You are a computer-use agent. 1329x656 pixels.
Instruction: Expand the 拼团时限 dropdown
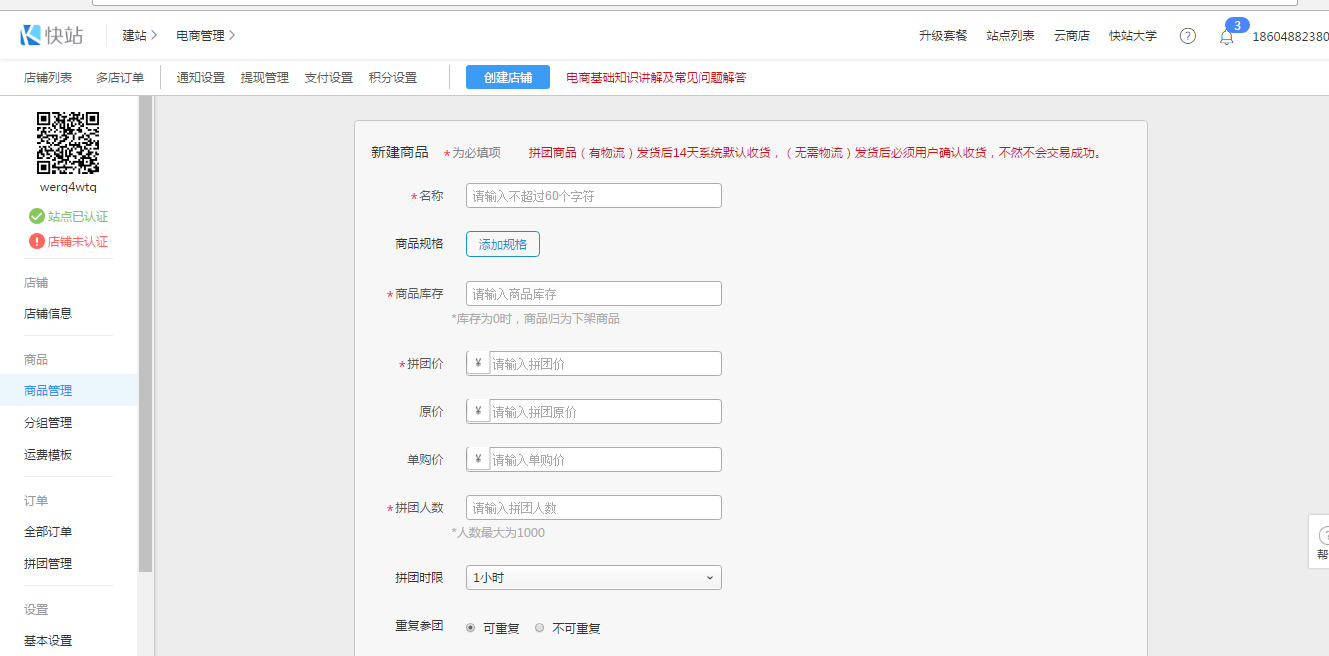593,578
